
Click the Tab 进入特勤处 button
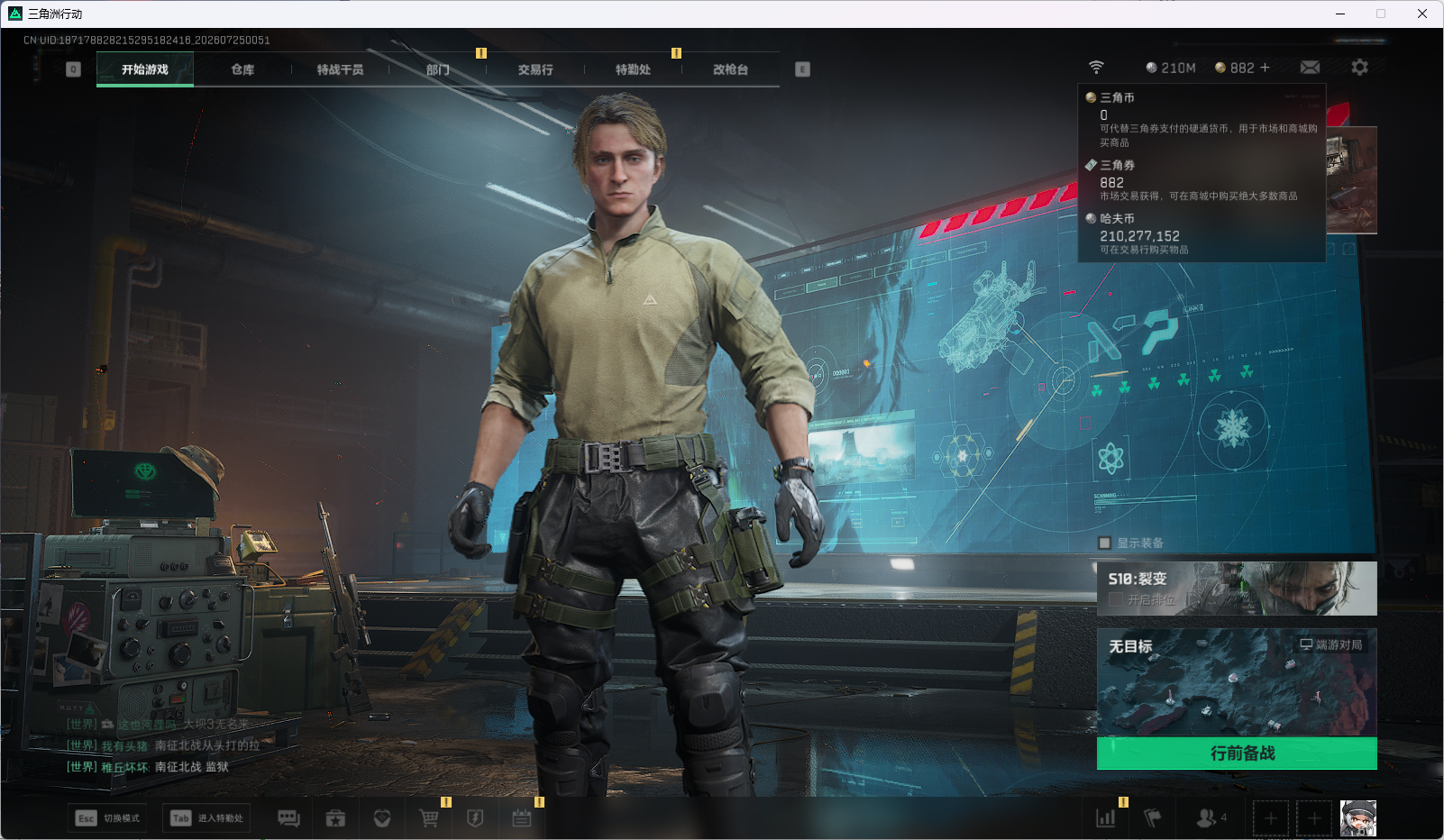click(206, 818)
